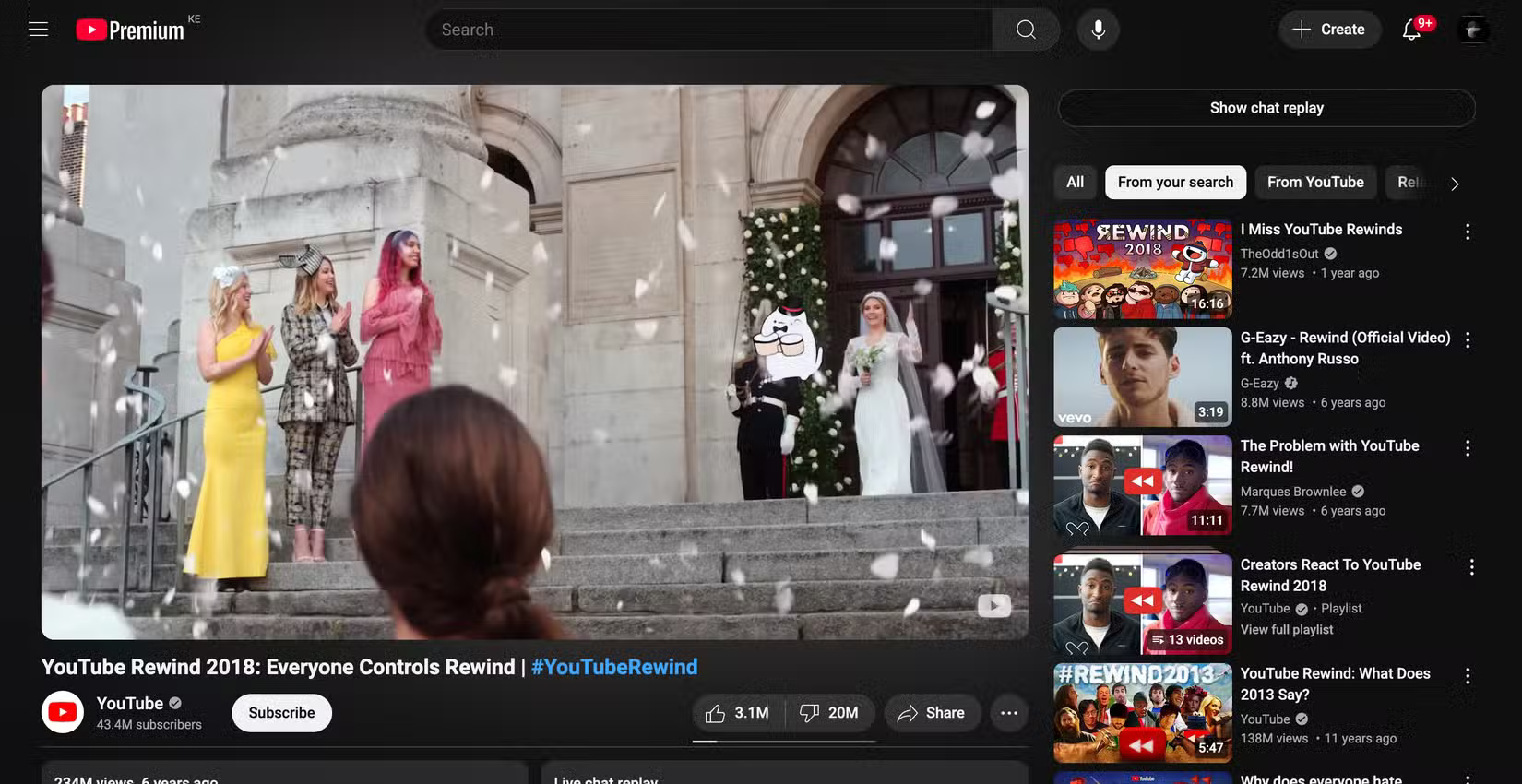
Task: Click the Share button
Action: pyautogui.click(x=932, y=713)
